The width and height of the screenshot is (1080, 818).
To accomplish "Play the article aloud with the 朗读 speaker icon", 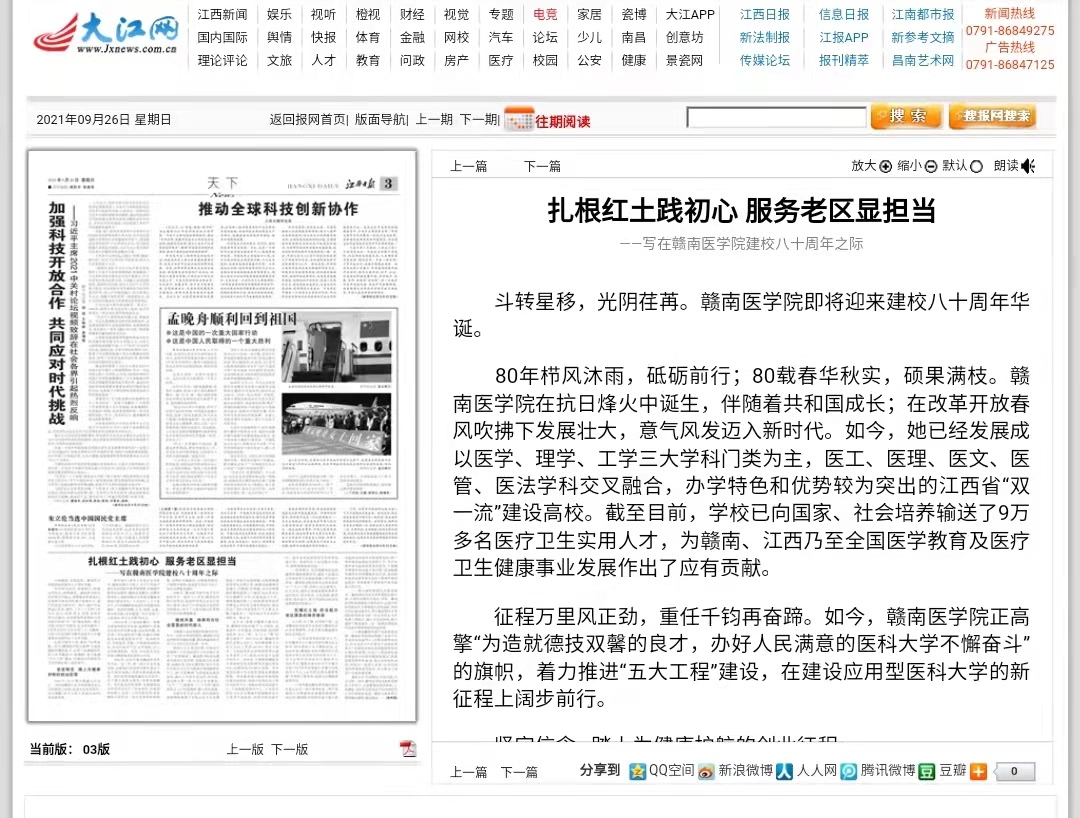I will point(1028,166).
